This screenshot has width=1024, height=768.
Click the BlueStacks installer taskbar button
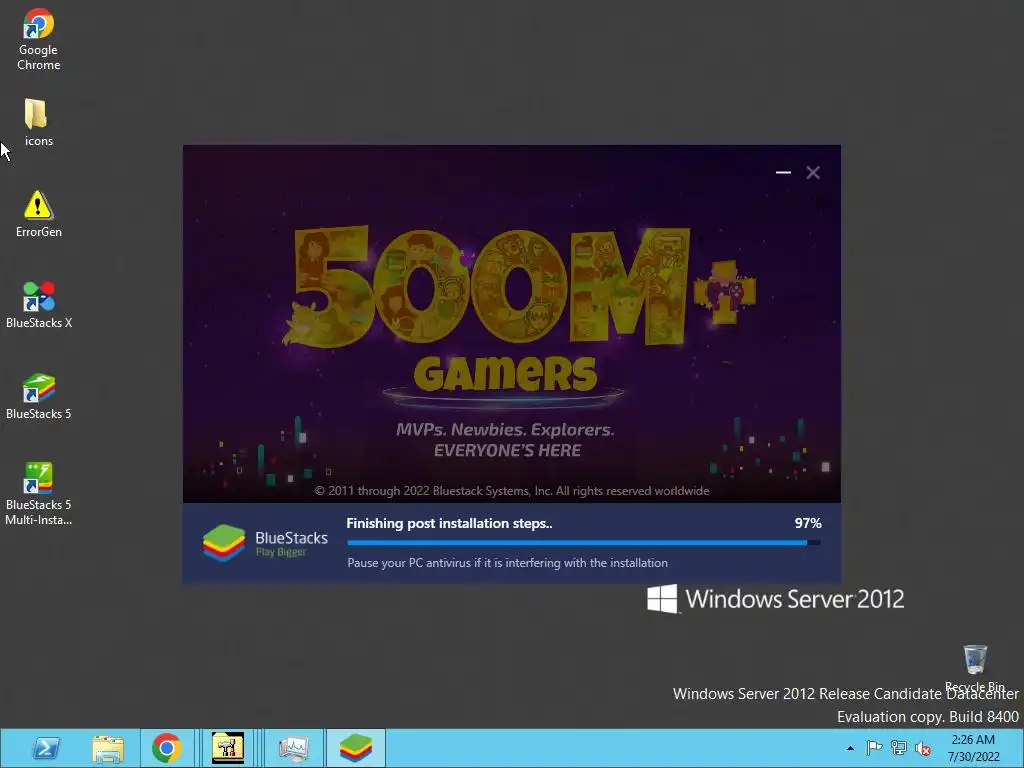coord(356,748)
